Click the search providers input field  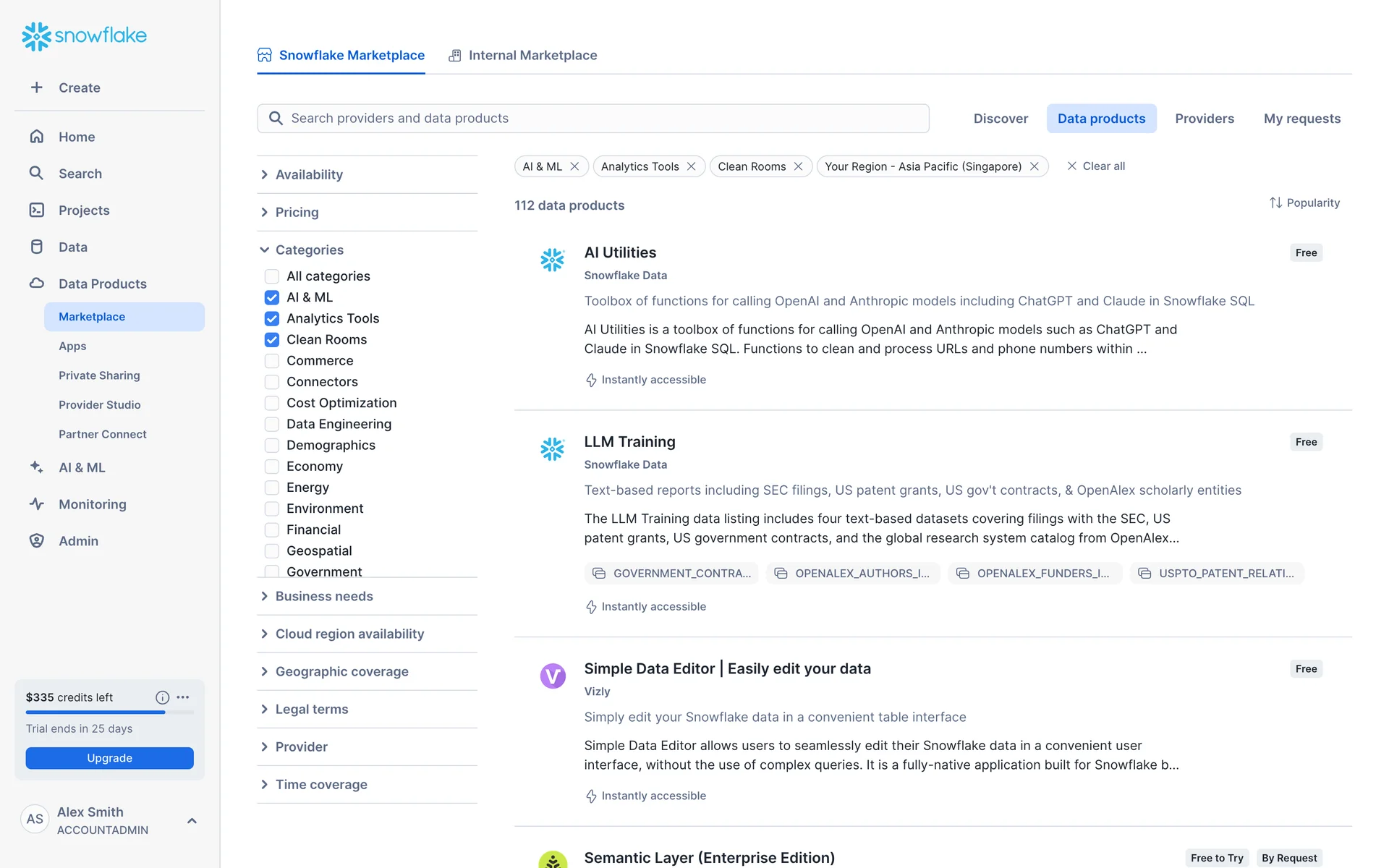click(593, 119)
